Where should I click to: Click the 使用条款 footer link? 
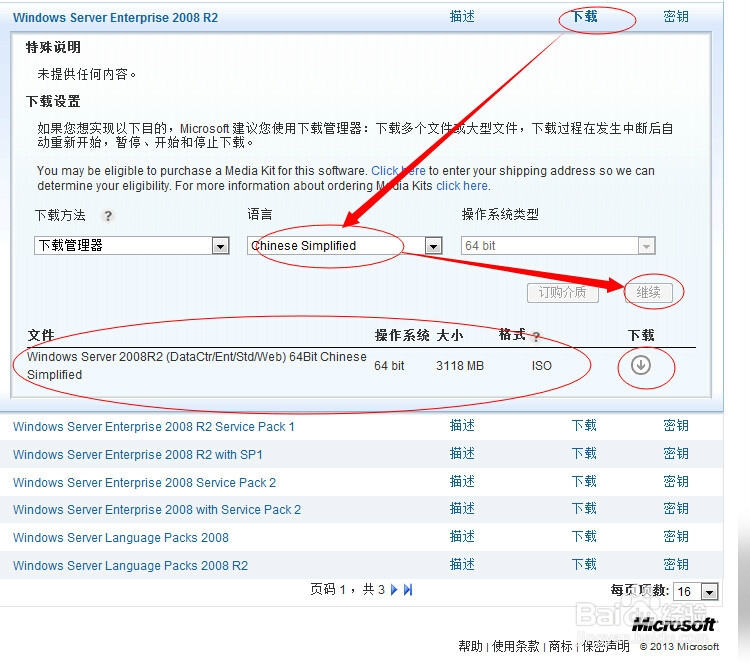click(516, 646)
